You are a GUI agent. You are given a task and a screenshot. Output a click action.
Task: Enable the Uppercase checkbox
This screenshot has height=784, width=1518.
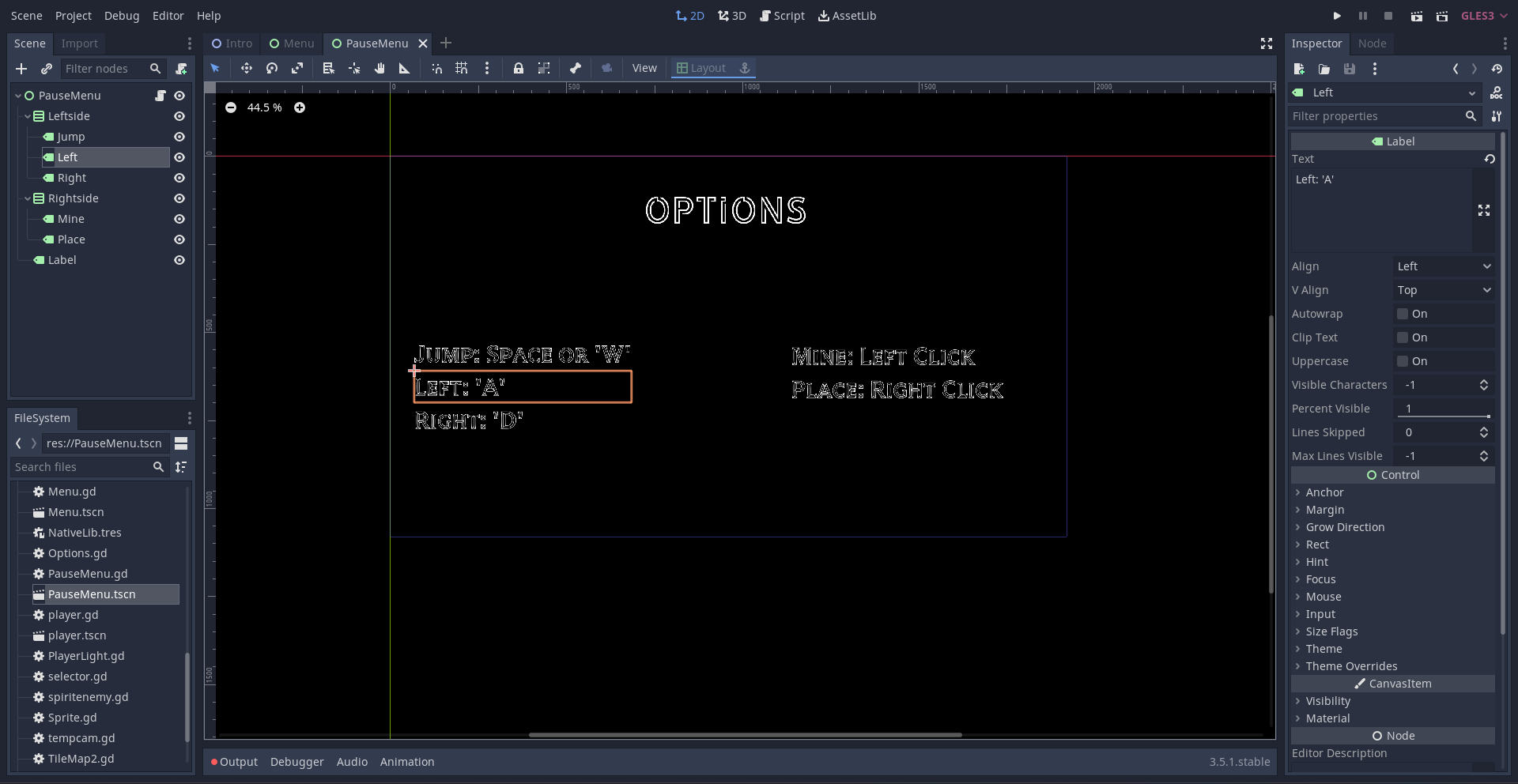point(1403,361)
